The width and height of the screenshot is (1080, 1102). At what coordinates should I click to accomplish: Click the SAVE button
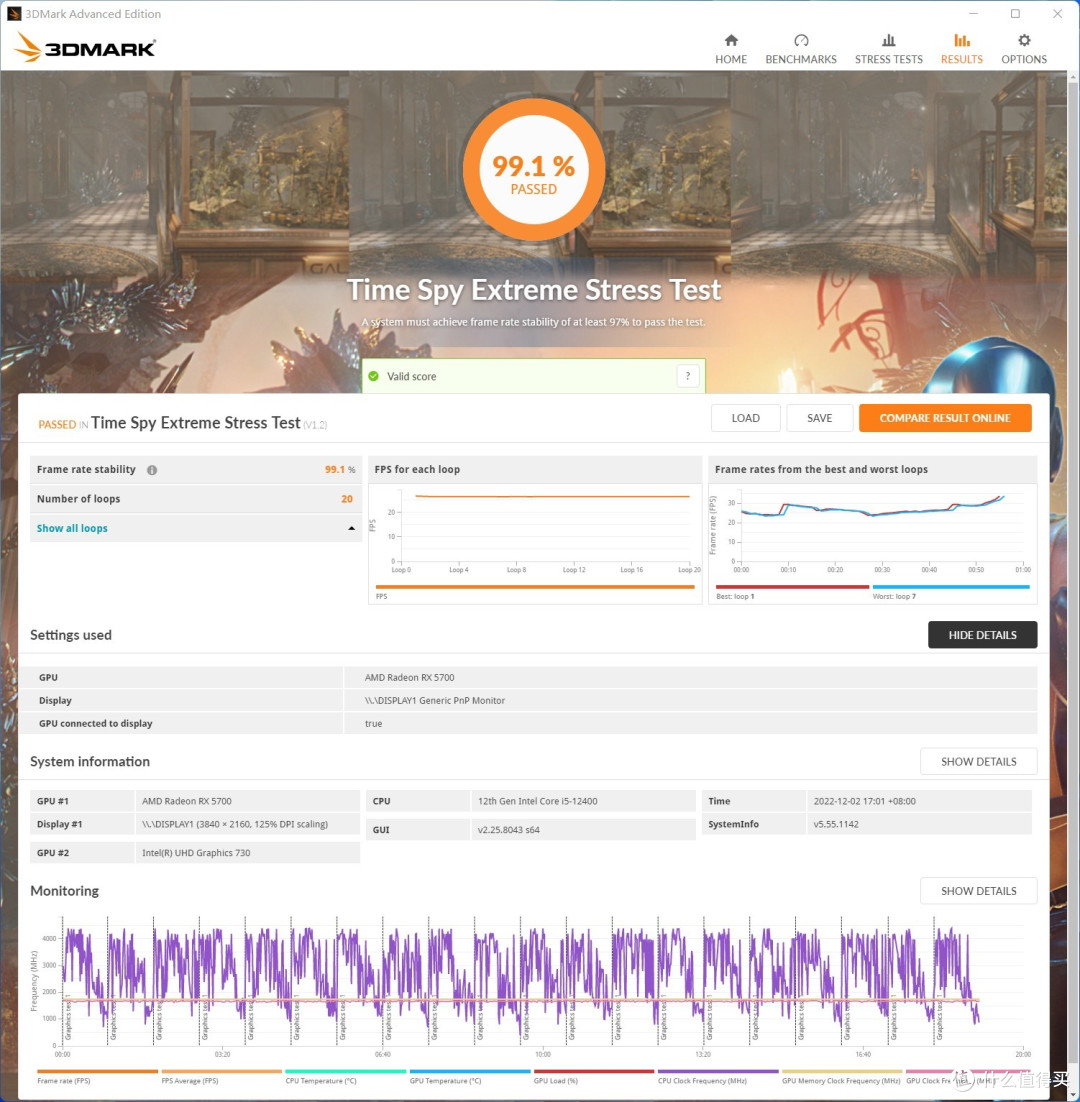pos(819,418)
